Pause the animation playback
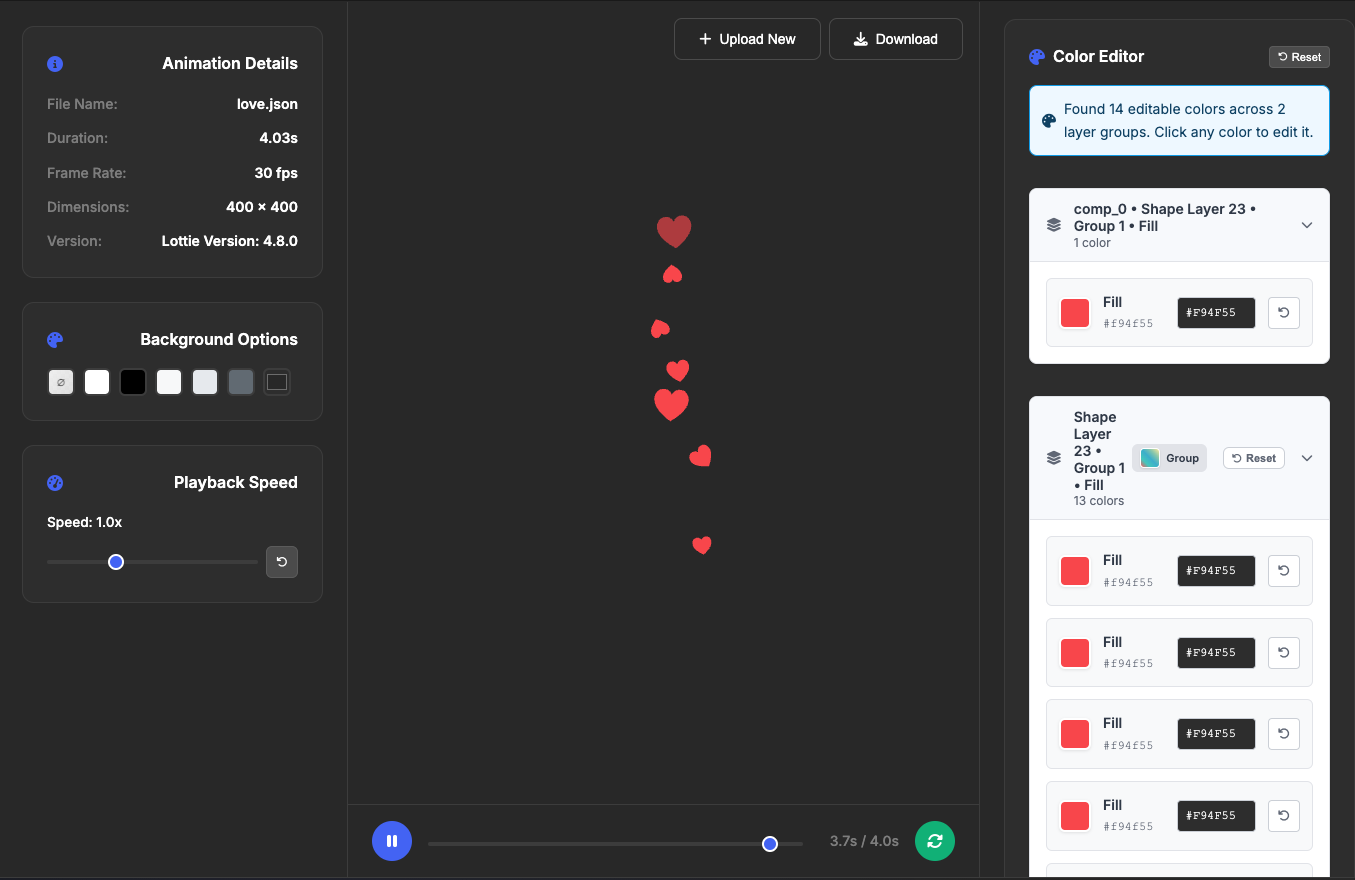The image size is (1355, 880). click(392, 841)
